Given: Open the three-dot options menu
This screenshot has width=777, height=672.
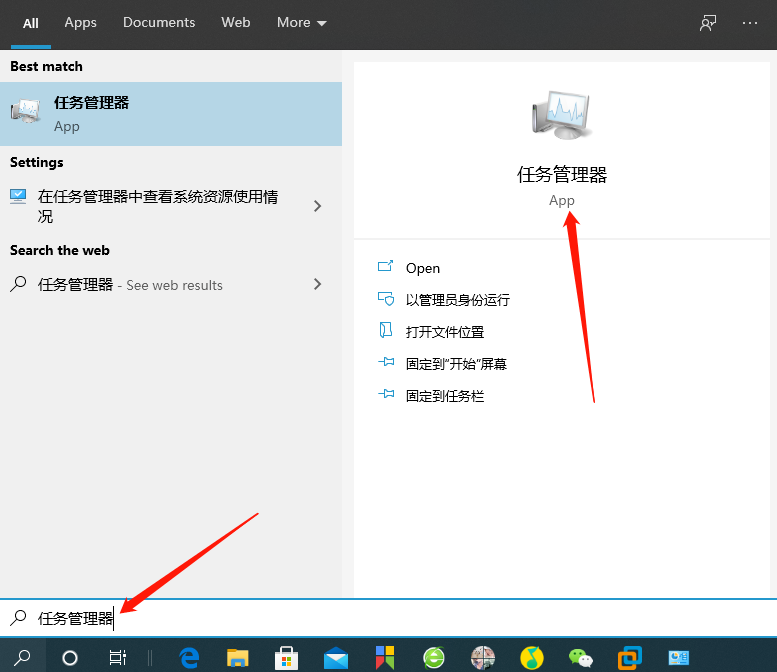Looking at the screenshot, I should point(750,23).
